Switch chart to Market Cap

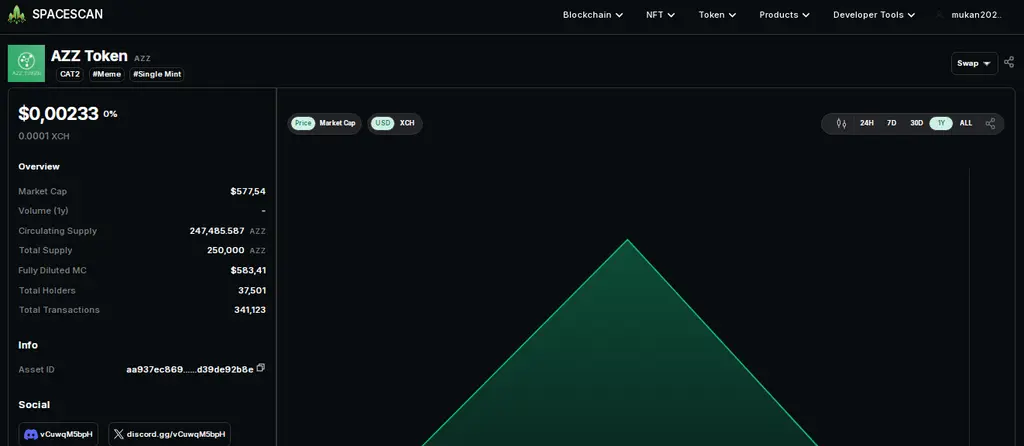pos(337,123)
